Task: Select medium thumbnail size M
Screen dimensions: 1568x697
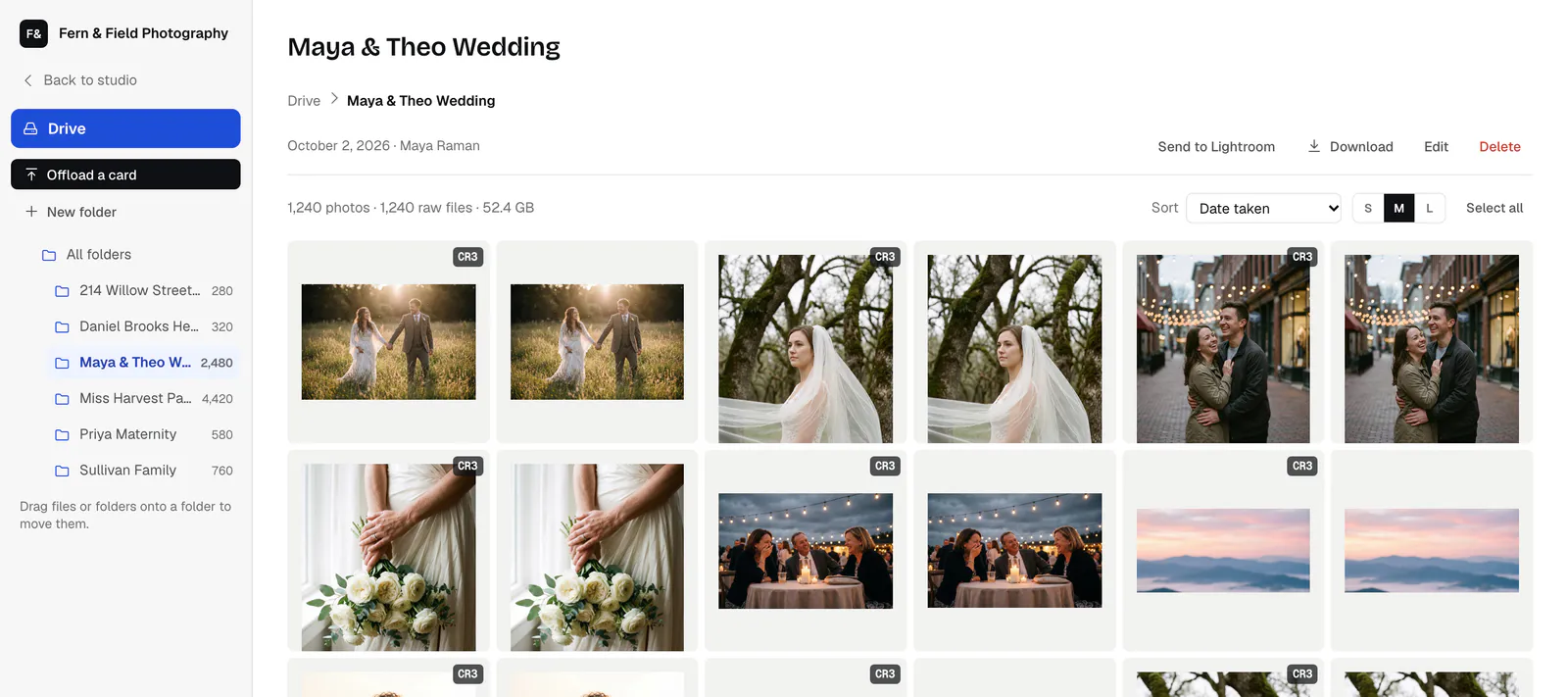Action: coord(1398,208)
